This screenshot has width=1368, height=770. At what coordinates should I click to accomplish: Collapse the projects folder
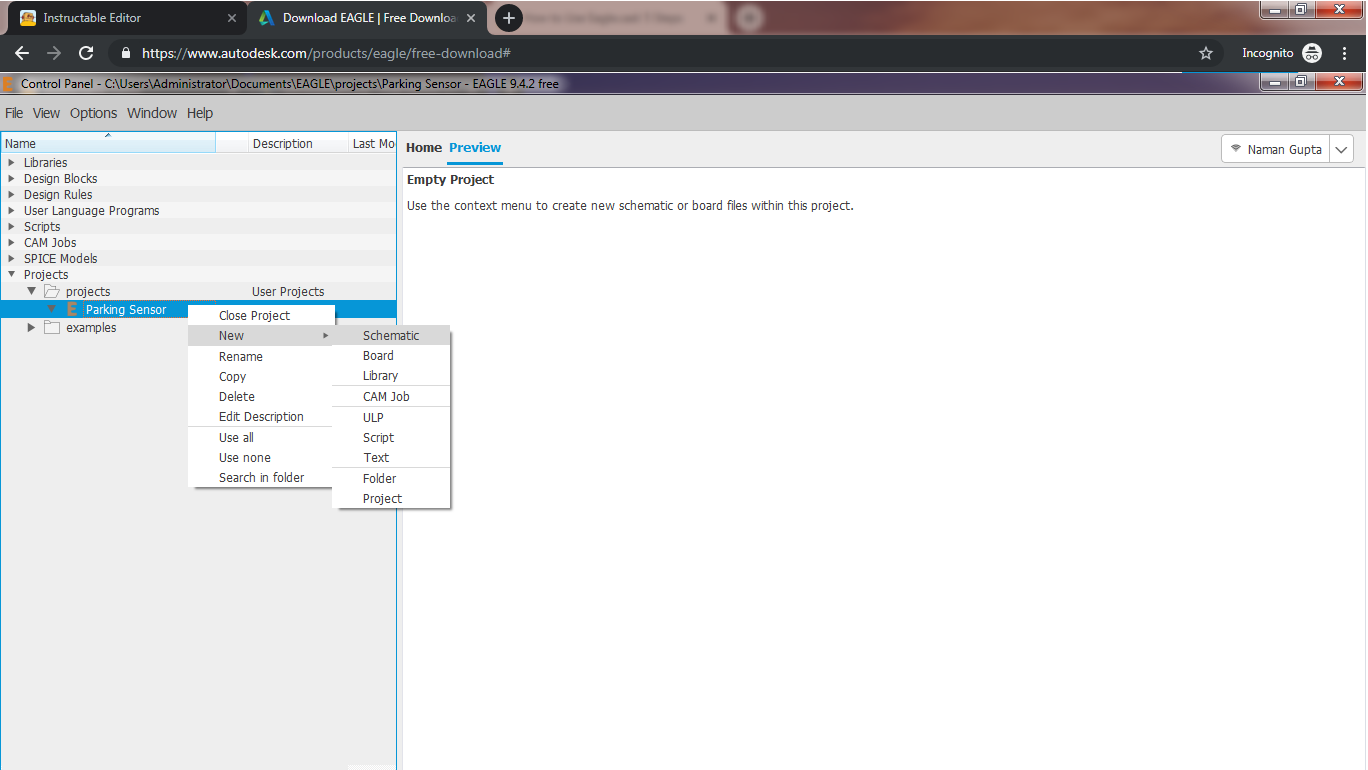(31, 292)
